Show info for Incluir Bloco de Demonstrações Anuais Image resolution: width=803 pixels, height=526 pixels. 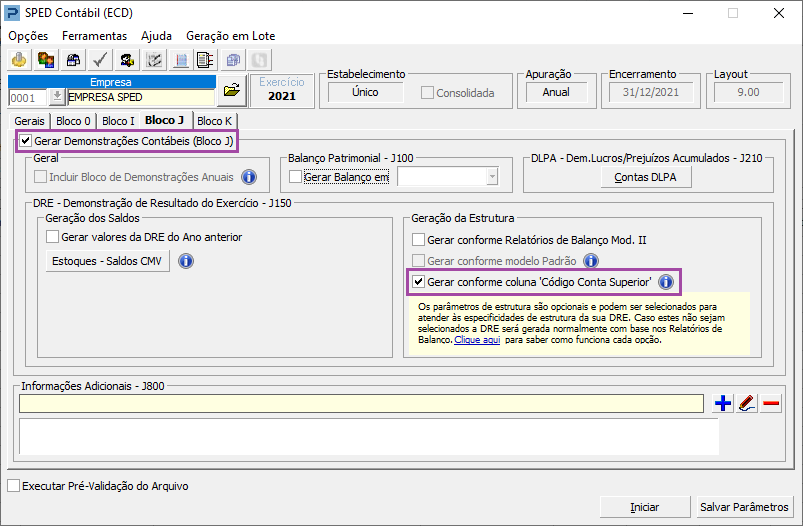[249, 177]
